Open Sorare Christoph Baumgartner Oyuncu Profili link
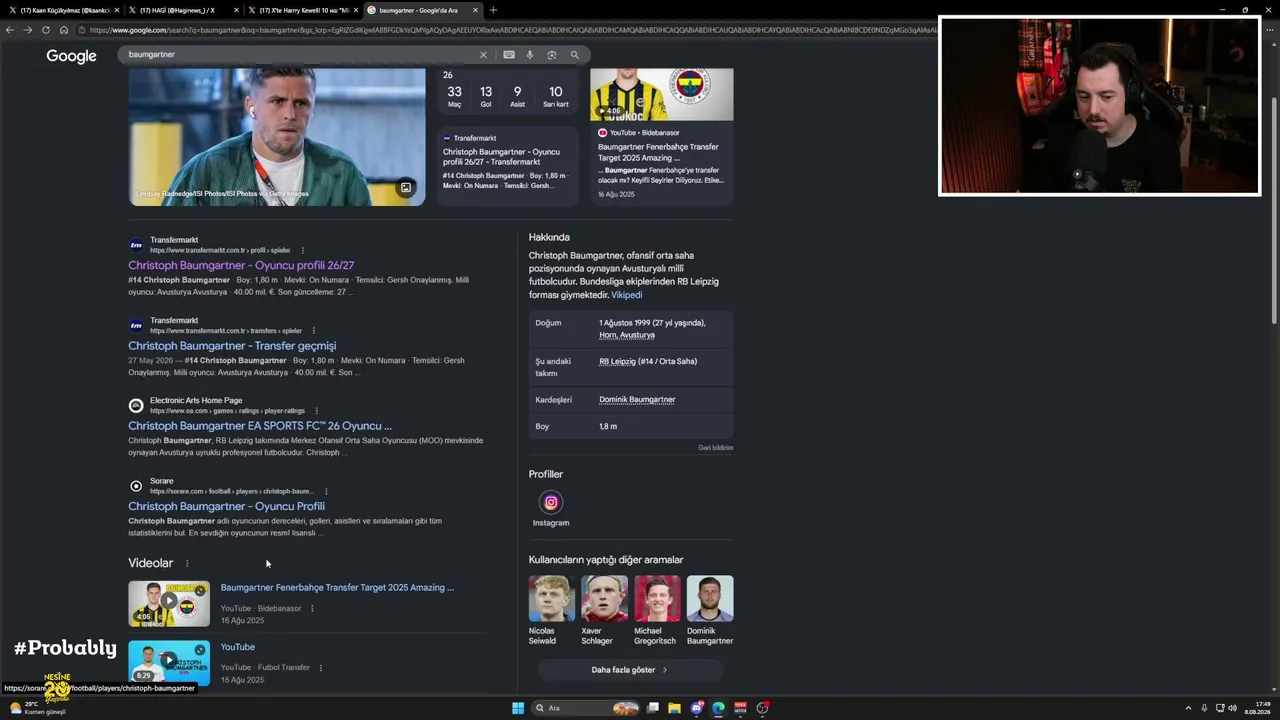1280x720 pixels. [226, 506]
